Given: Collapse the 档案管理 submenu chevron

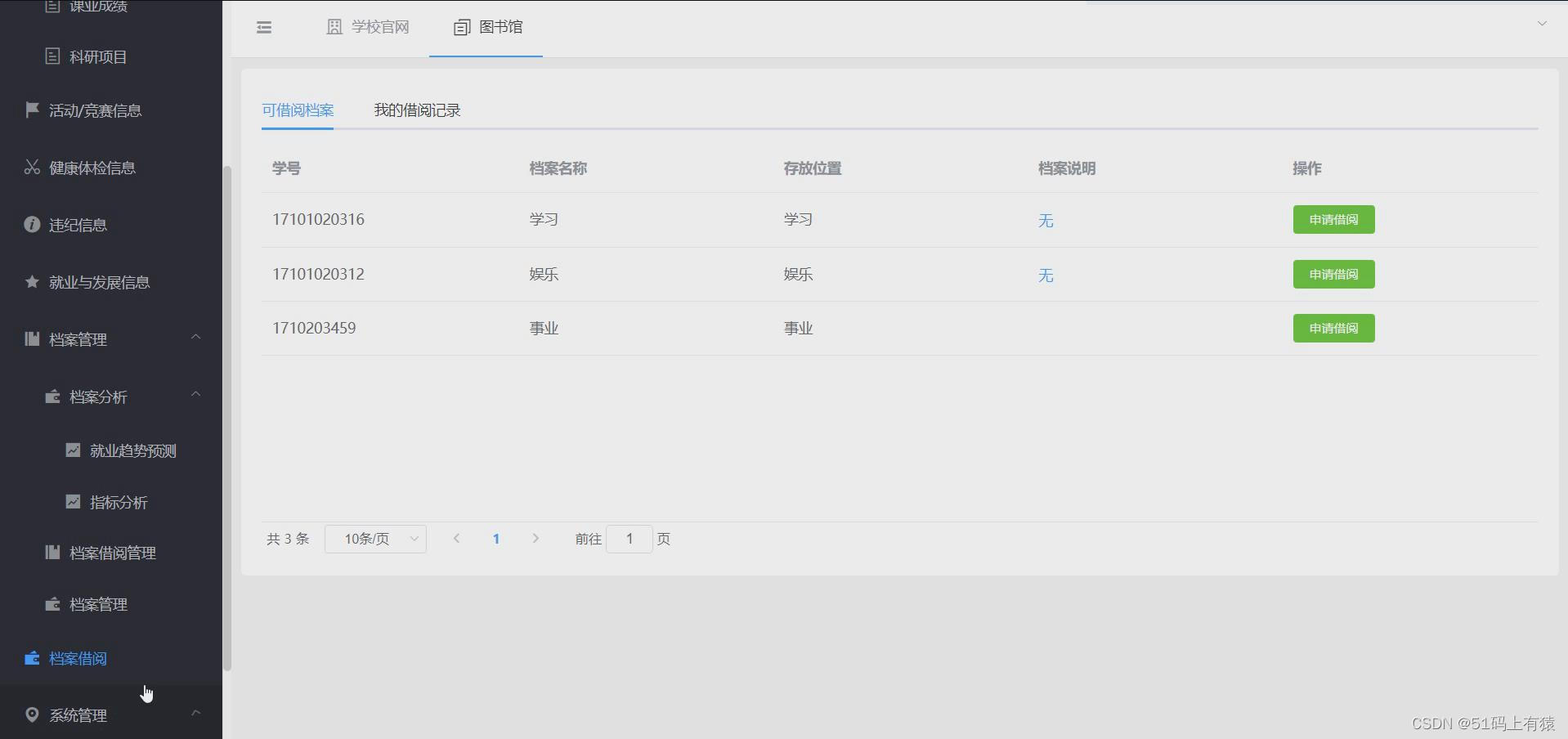Looking at the screenshot, I should (x=195, y=337).
